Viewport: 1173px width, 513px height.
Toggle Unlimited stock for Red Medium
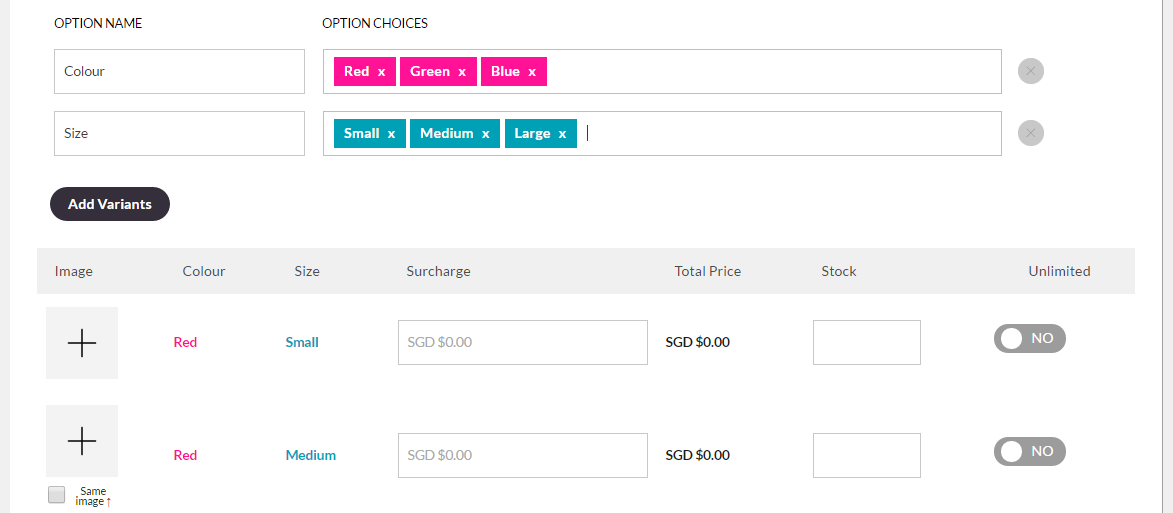[x=1030, y=452]
